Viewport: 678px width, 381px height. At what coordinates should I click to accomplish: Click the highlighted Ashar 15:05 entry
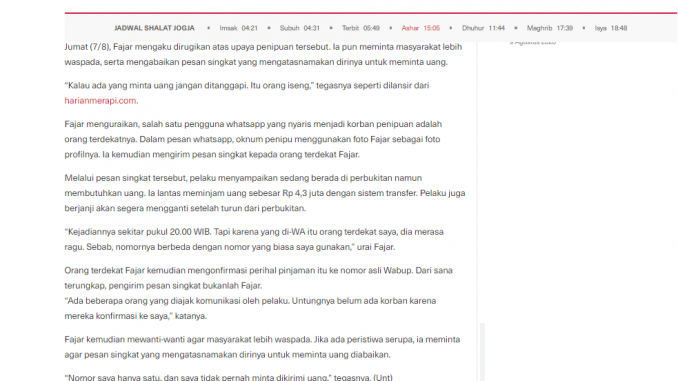[x=421, y=28]
